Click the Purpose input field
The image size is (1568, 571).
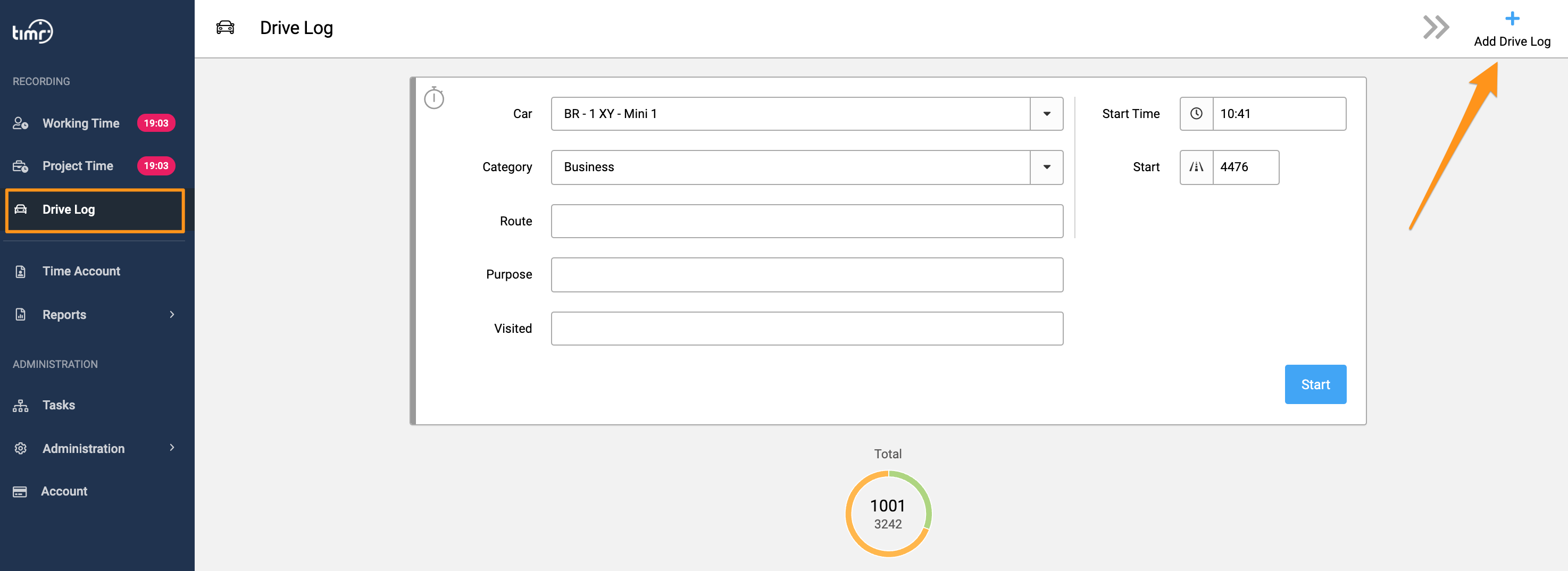tap(806, 274)
